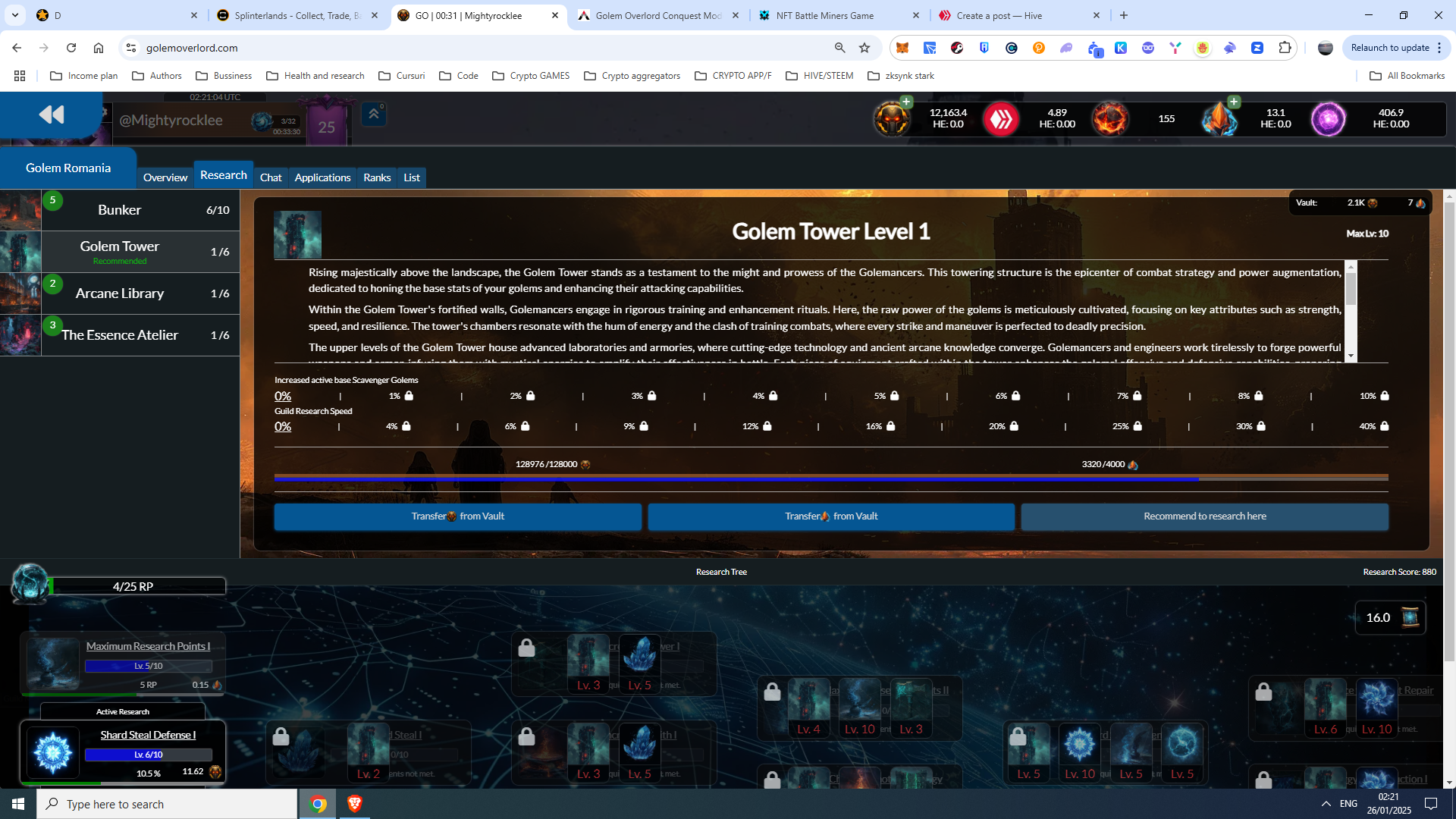Switch to the Overview tab
Viewport: 1456px width, 819px height.
165,177
